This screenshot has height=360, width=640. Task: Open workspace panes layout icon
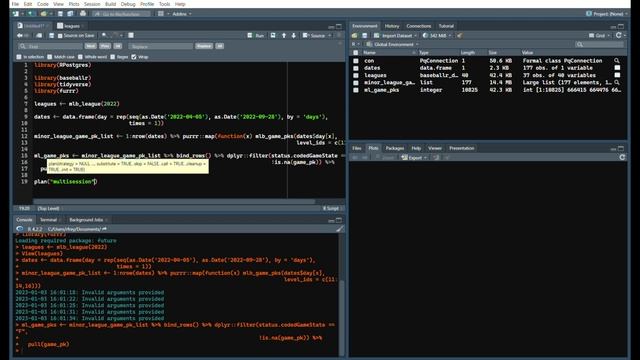click(161, 14)
